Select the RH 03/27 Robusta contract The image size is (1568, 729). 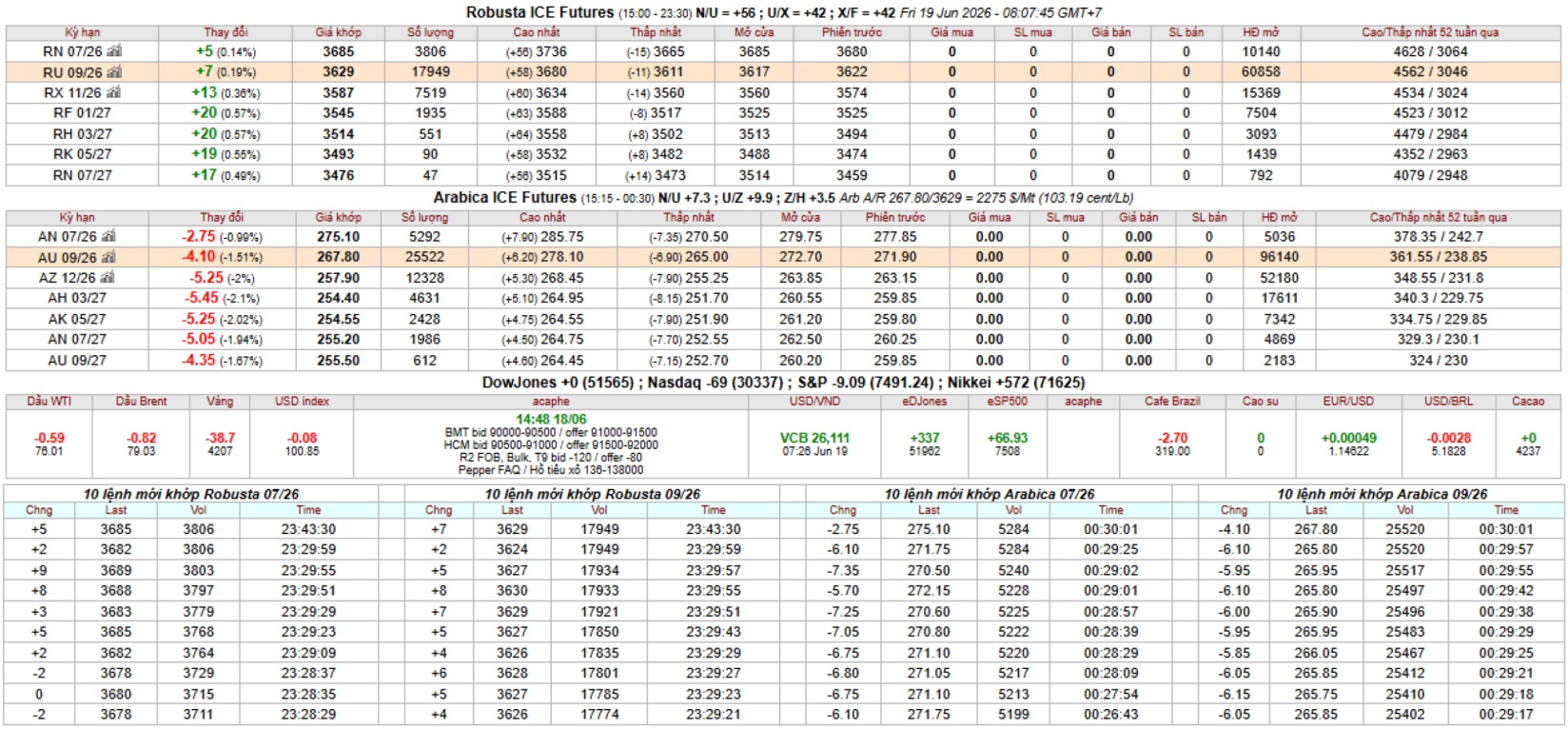pos(82,134)
